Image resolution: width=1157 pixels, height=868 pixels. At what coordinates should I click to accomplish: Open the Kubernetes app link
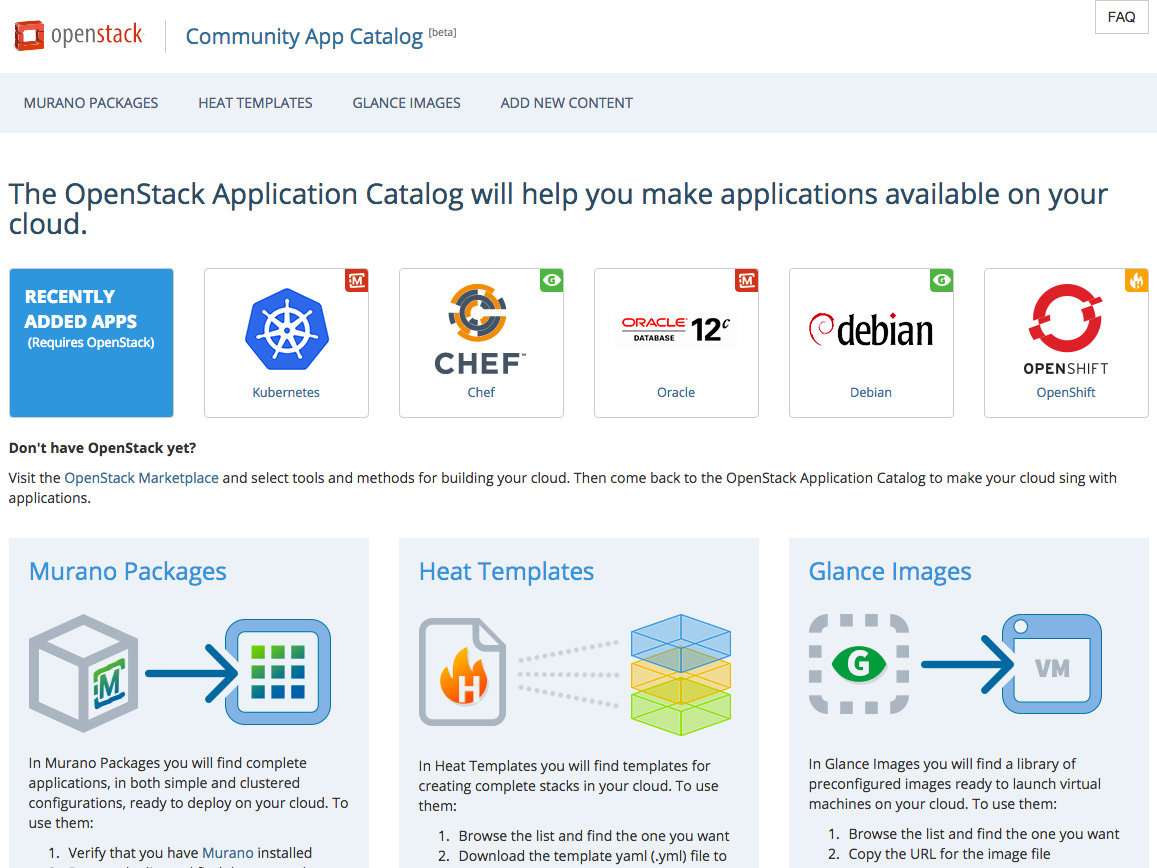coord(286,393)
